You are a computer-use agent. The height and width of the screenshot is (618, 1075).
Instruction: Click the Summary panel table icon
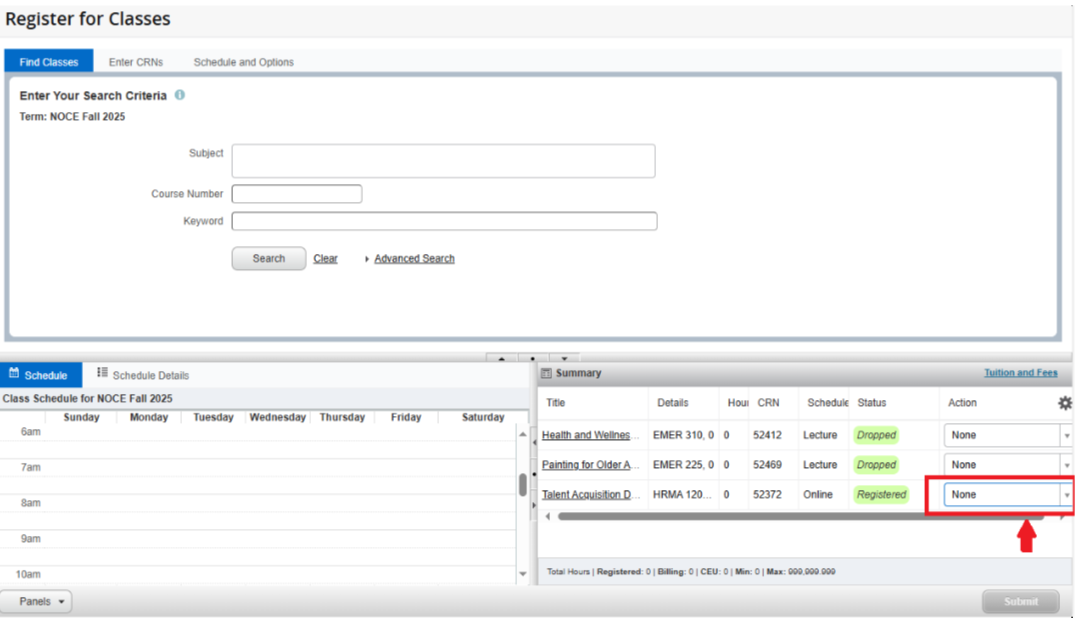pos(546,373)
